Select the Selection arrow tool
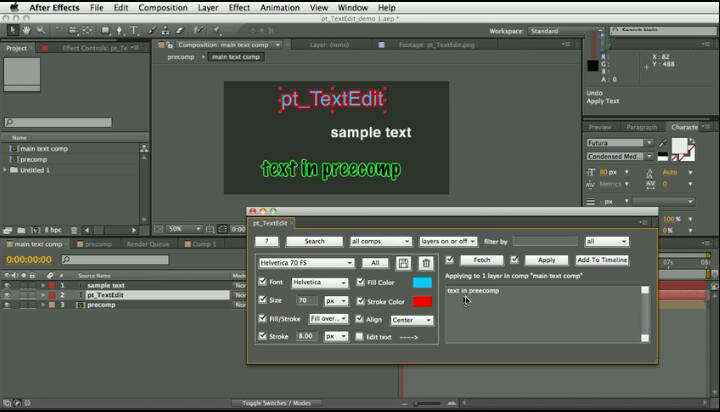Viewport: 720px width, 412px height. coord(12,30)
